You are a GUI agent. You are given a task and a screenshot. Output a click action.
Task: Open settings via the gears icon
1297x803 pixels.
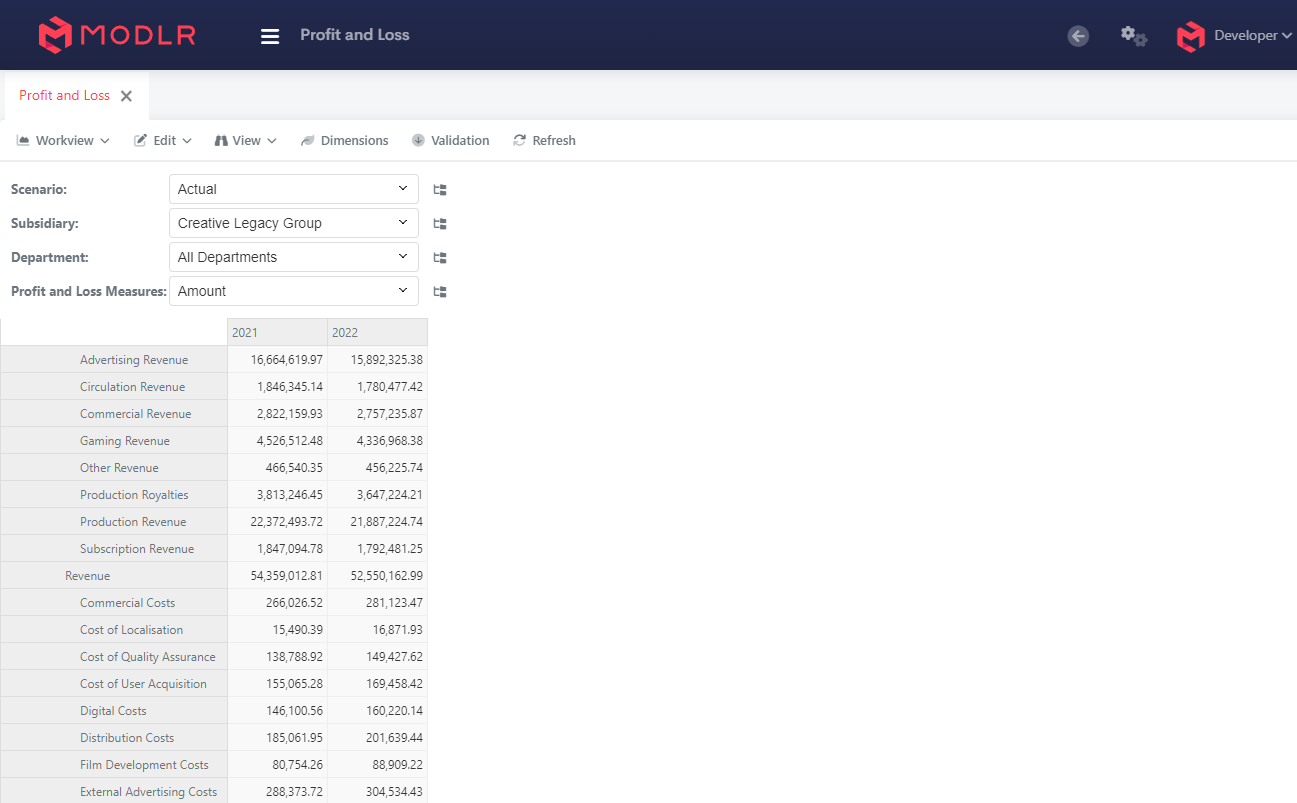click(x=1133, y=35)
